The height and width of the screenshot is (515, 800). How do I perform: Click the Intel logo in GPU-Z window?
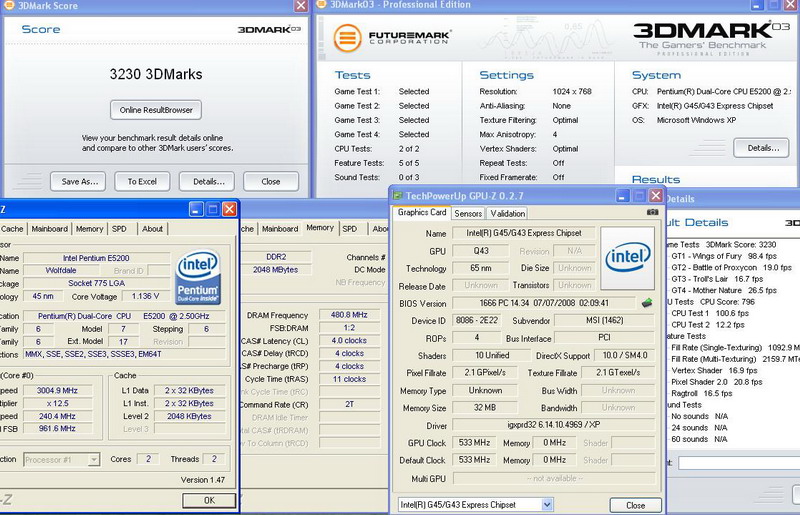628,258
